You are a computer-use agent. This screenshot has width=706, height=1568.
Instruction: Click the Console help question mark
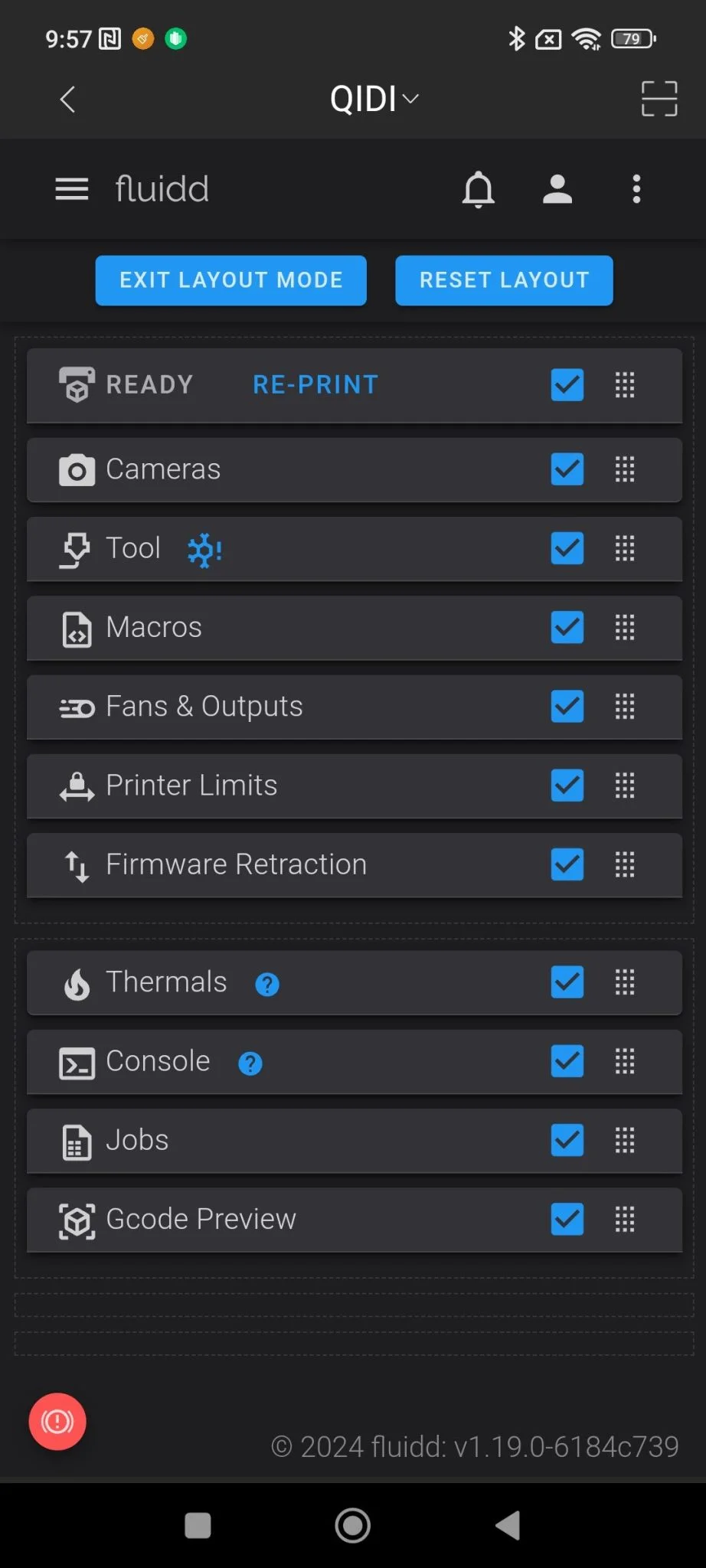[x=250, y=1063]
